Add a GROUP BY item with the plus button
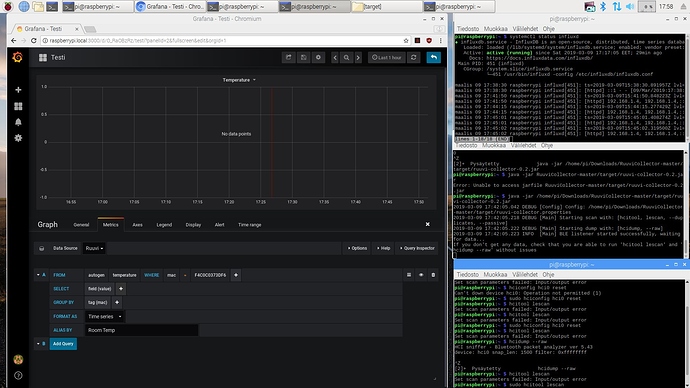 [x=117, y=302]
